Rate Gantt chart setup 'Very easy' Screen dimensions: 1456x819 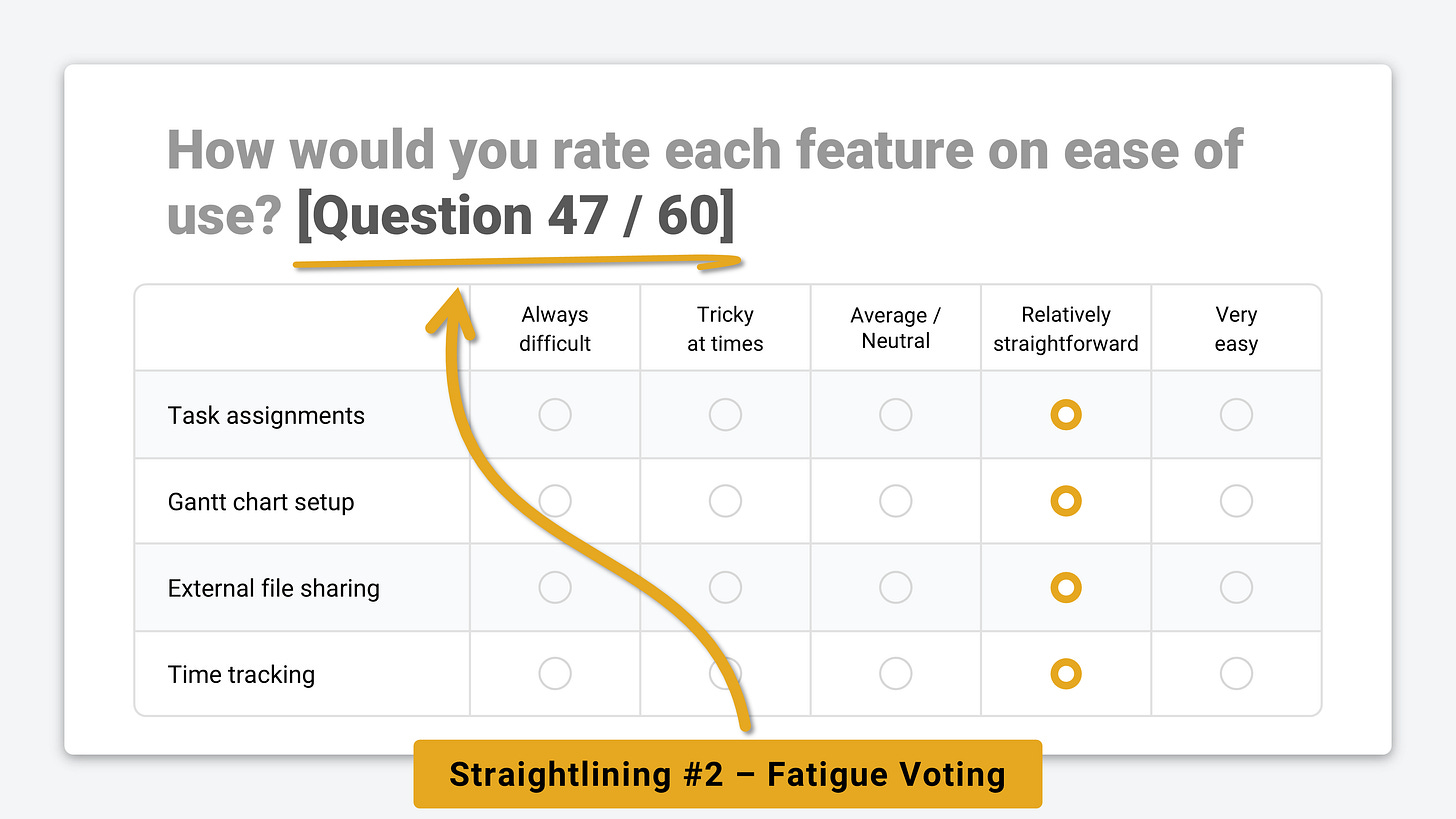[x=1236, y=501]
